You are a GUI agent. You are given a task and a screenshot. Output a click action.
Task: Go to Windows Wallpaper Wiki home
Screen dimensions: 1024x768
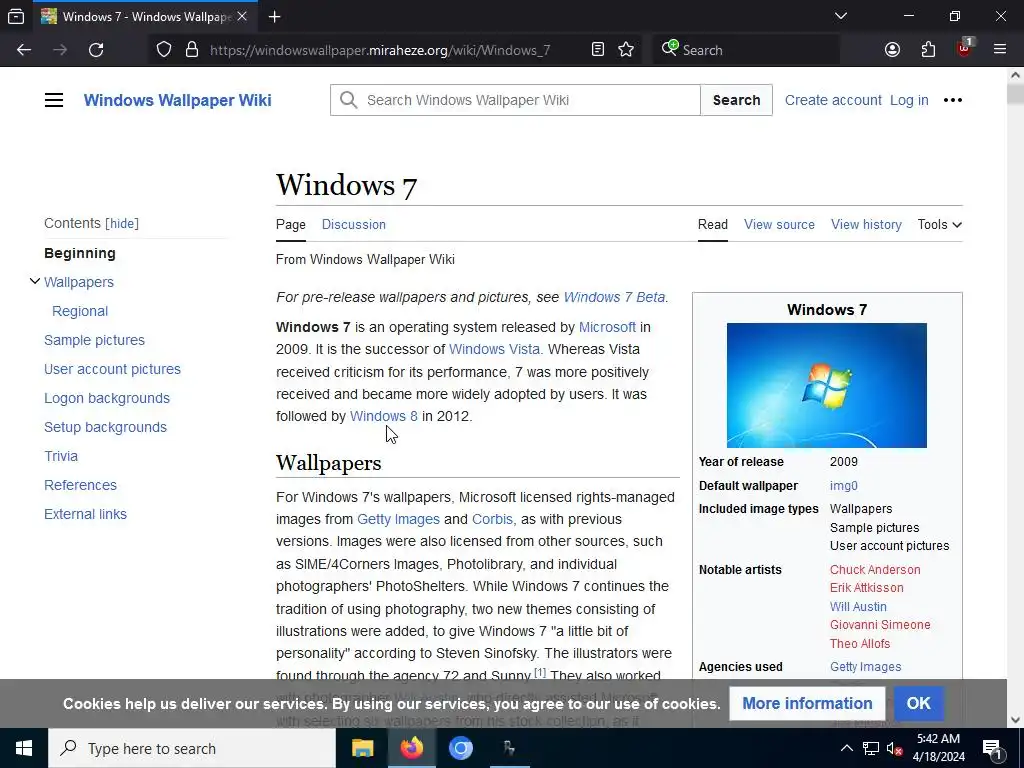178,100
